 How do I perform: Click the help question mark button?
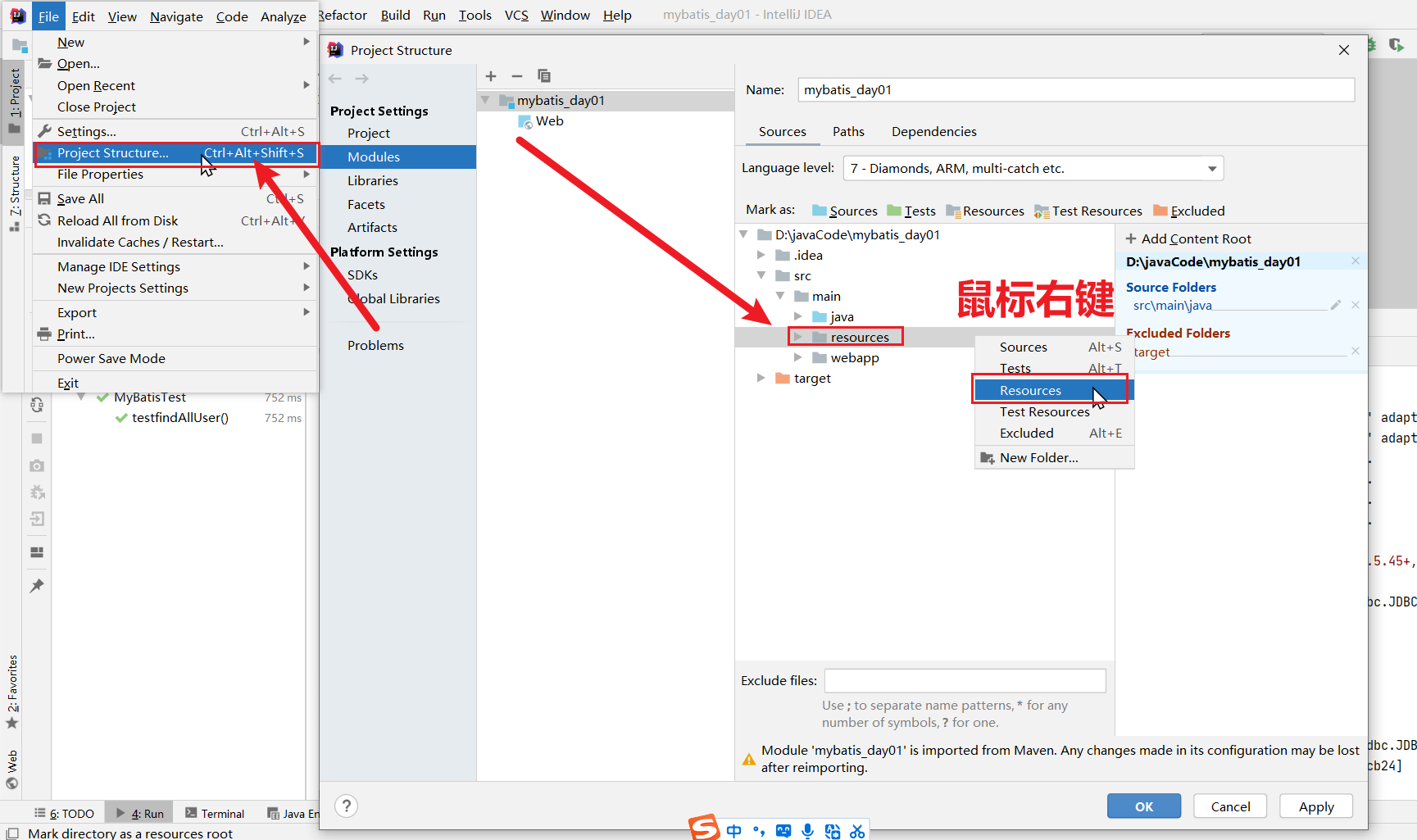point(347,806)
